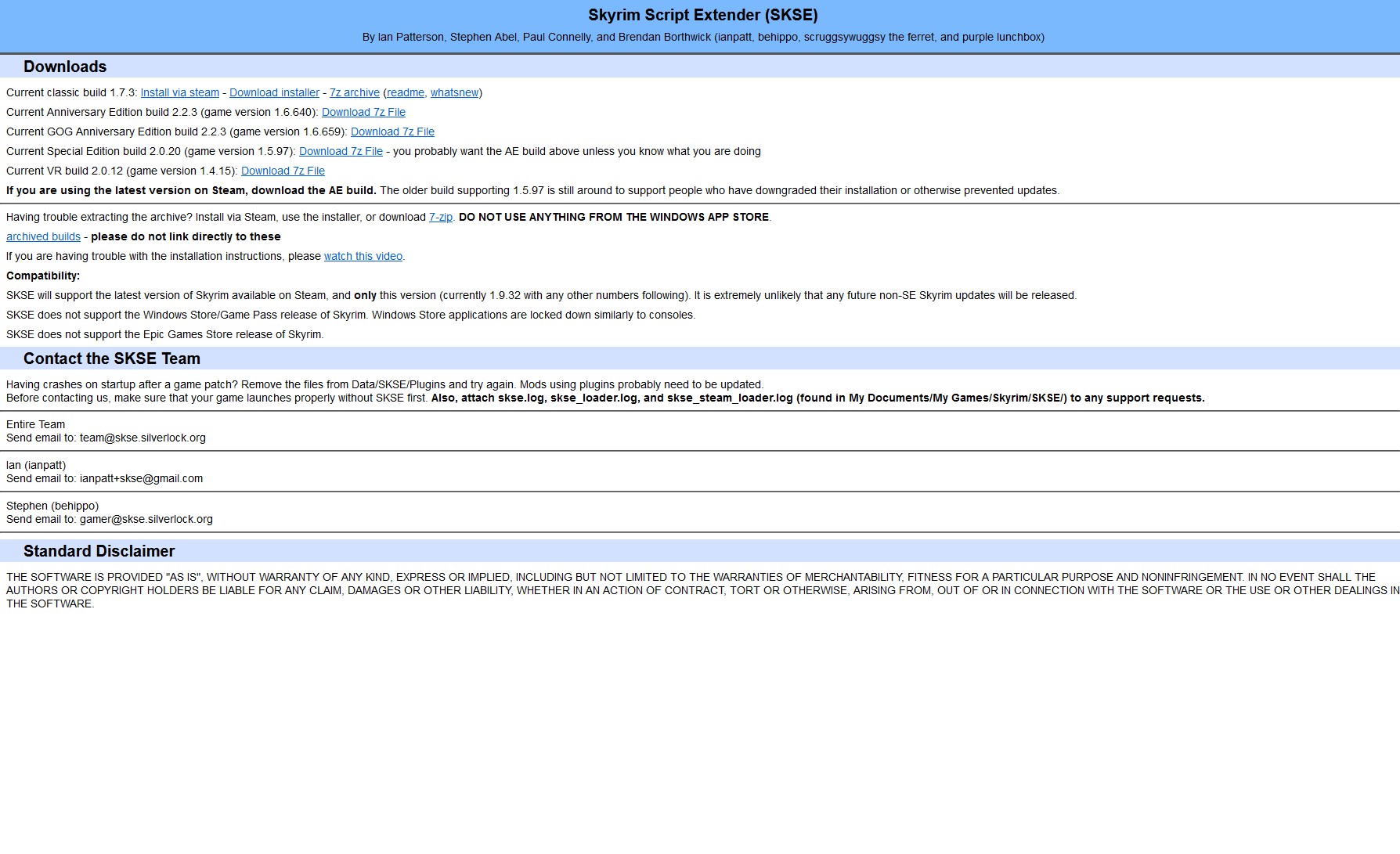Click the 'Download installer' link
The width and height of the screenshot is (1400, 854).
(274, 92)
